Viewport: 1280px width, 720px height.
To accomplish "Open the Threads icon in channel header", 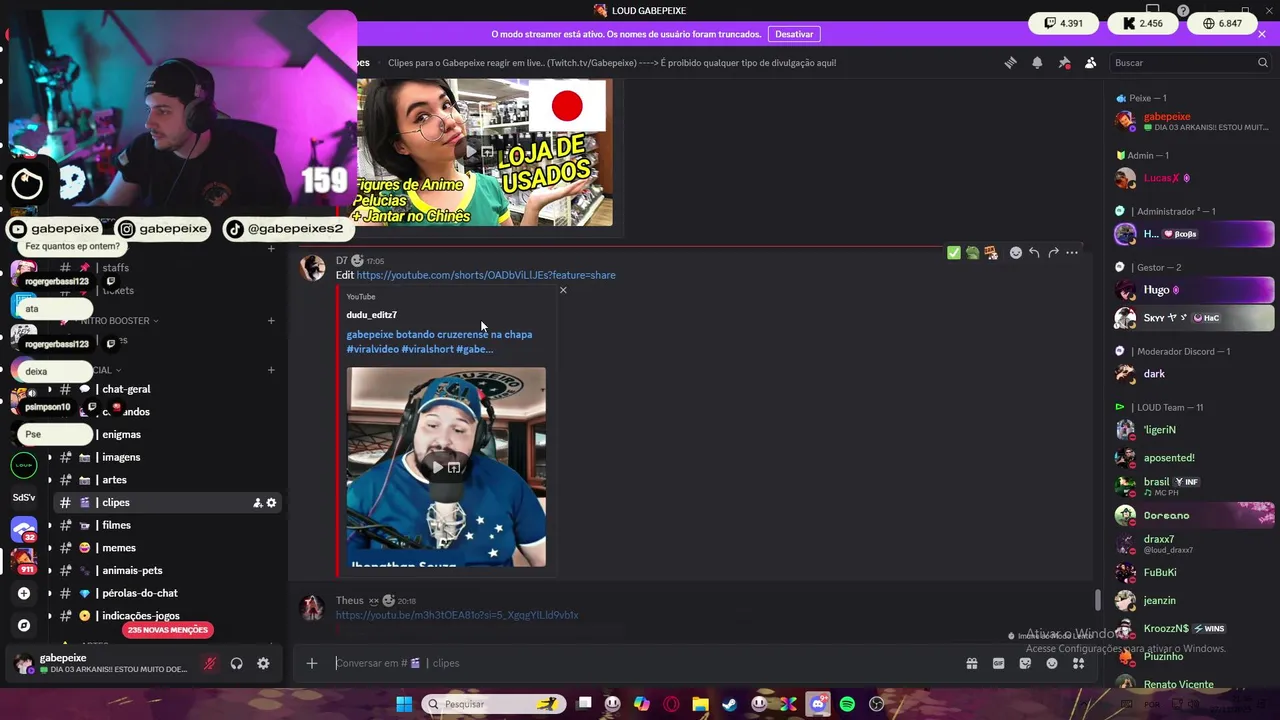I will [1010, 62].
